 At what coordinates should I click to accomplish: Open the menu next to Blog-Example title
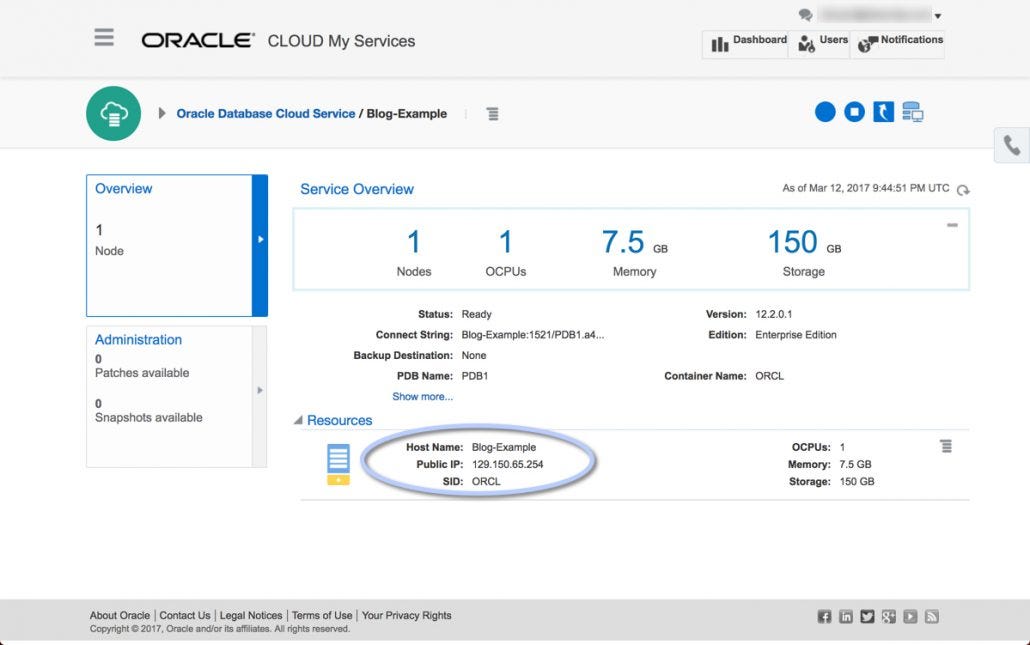point(492,114)
